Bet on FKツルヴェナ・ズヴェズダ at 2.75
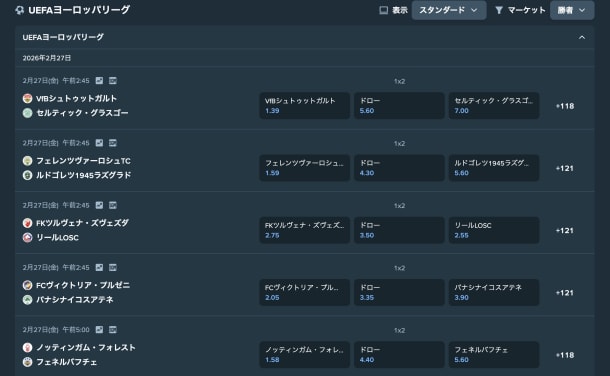This screenshot has height=376, width=610. 305,230
